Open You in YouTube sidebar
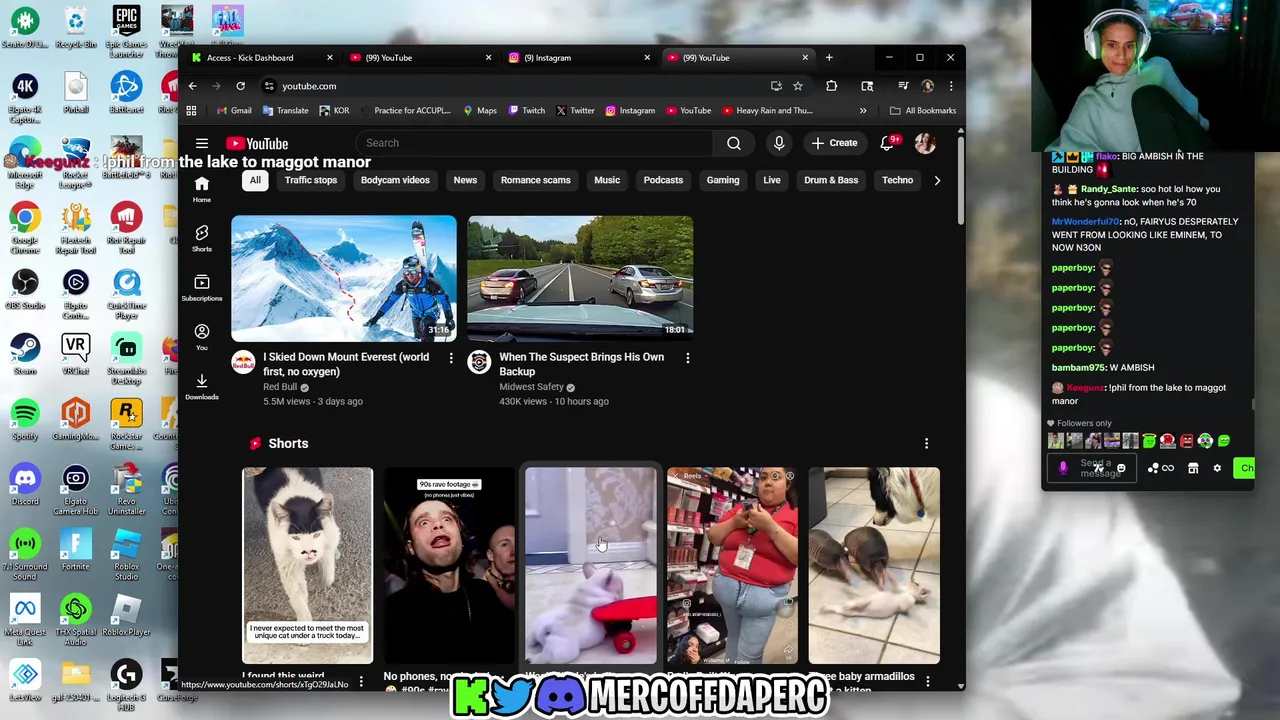The image size is (1280, 720). pos(202,337)
